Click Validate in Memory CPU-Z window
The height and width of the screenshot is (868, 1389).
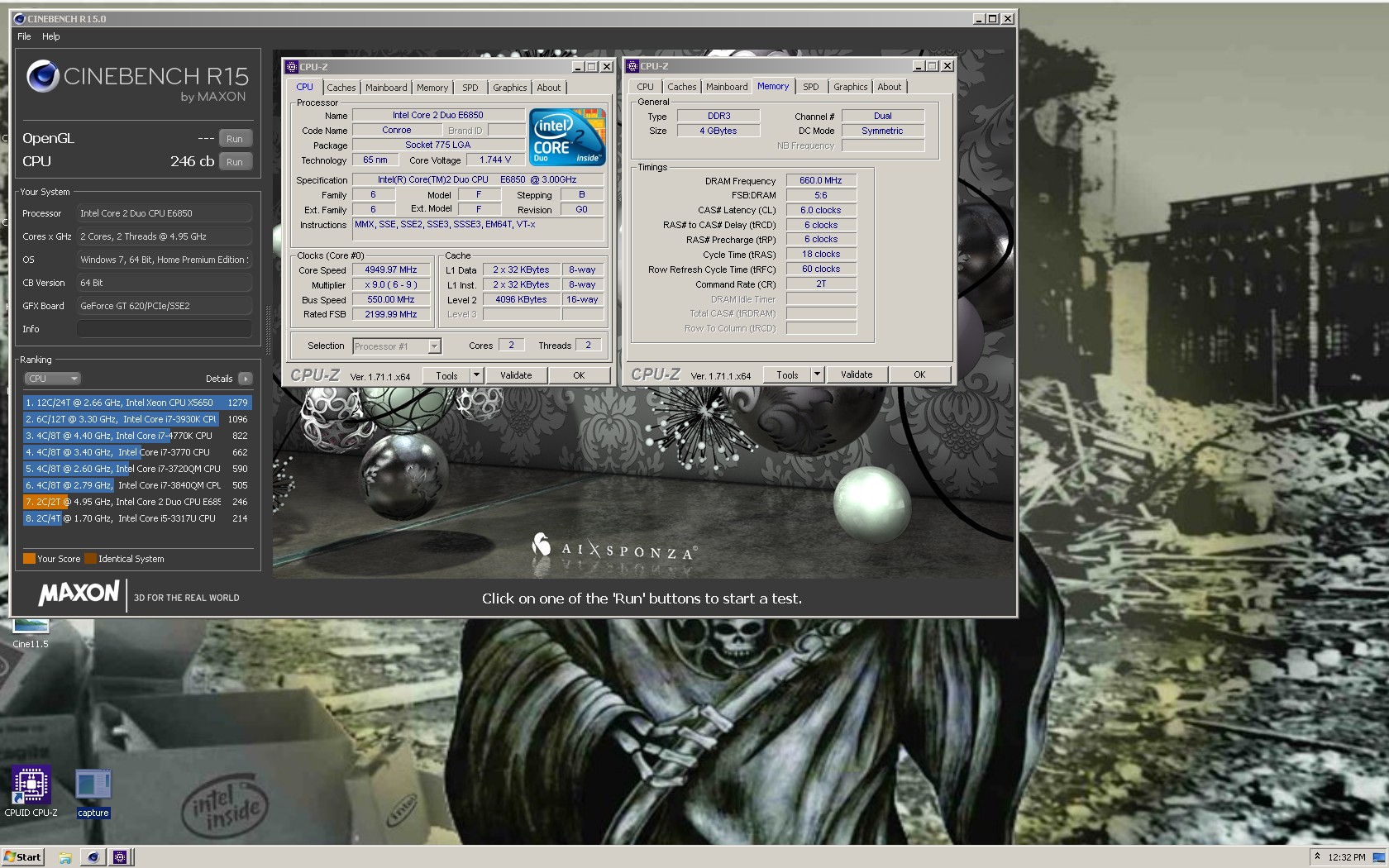point(857,374)
